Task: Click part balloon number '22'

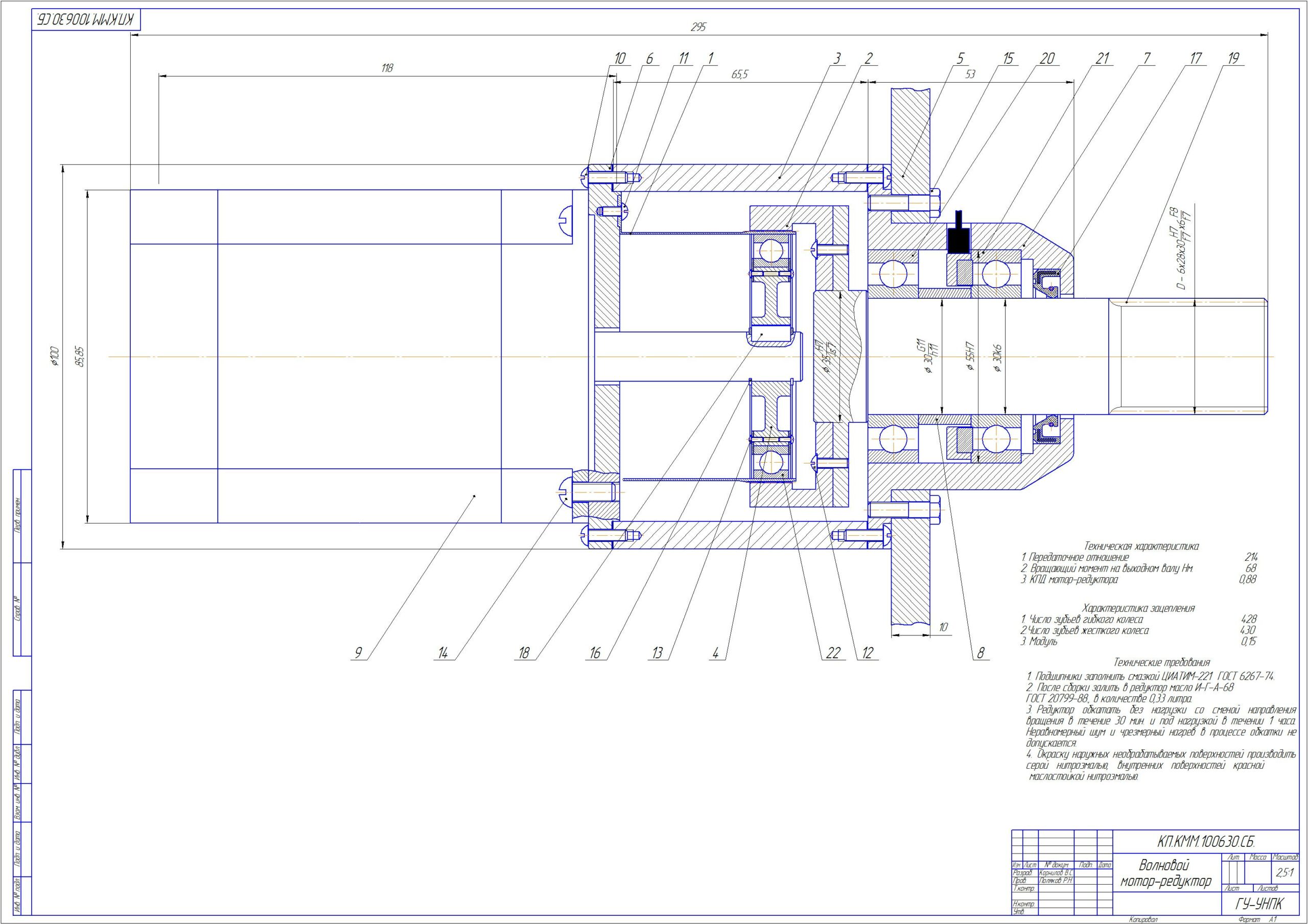Action: [833, 653]
